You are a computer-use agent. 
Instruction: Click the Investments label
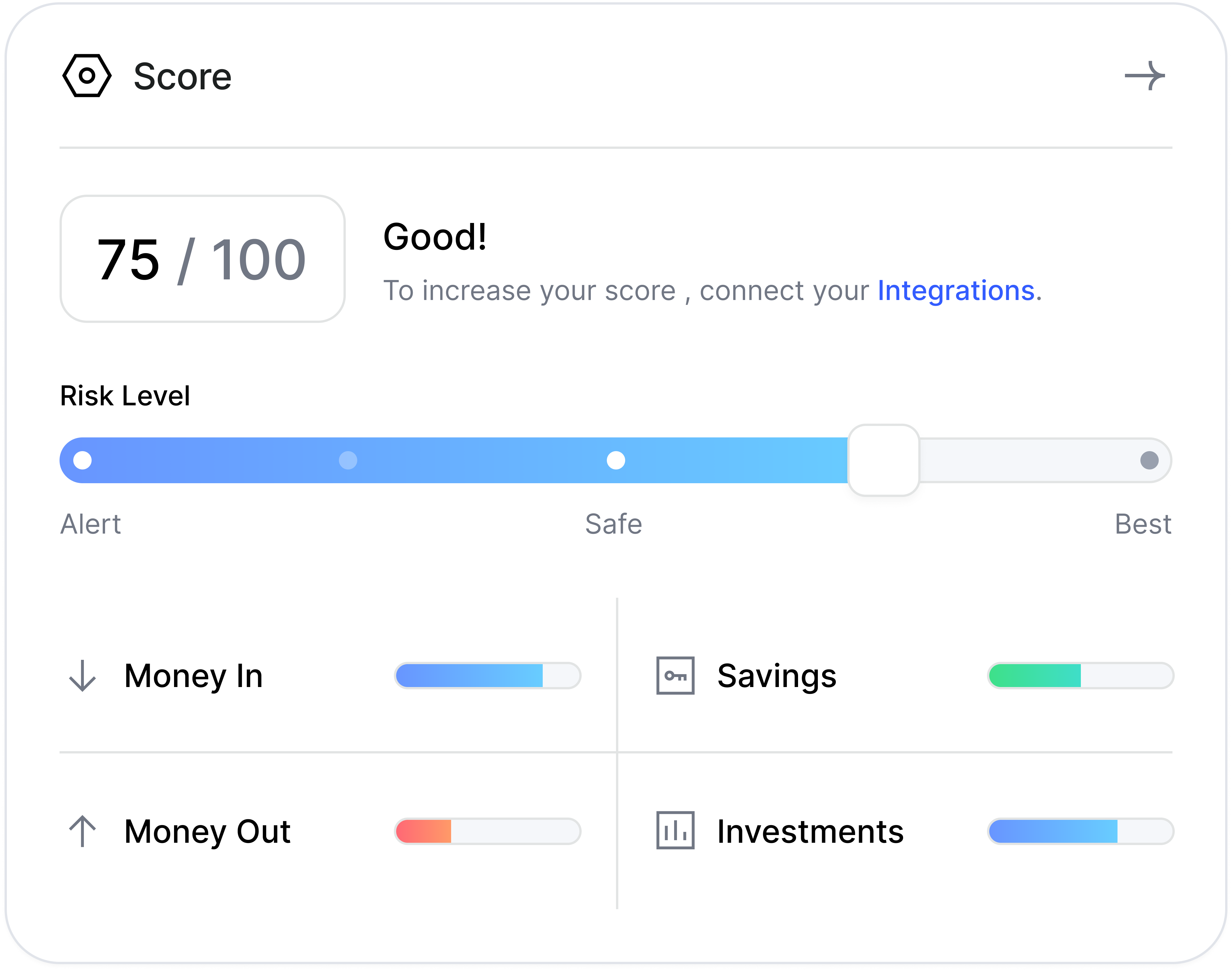pyautogui.click(x=810, y=831)
